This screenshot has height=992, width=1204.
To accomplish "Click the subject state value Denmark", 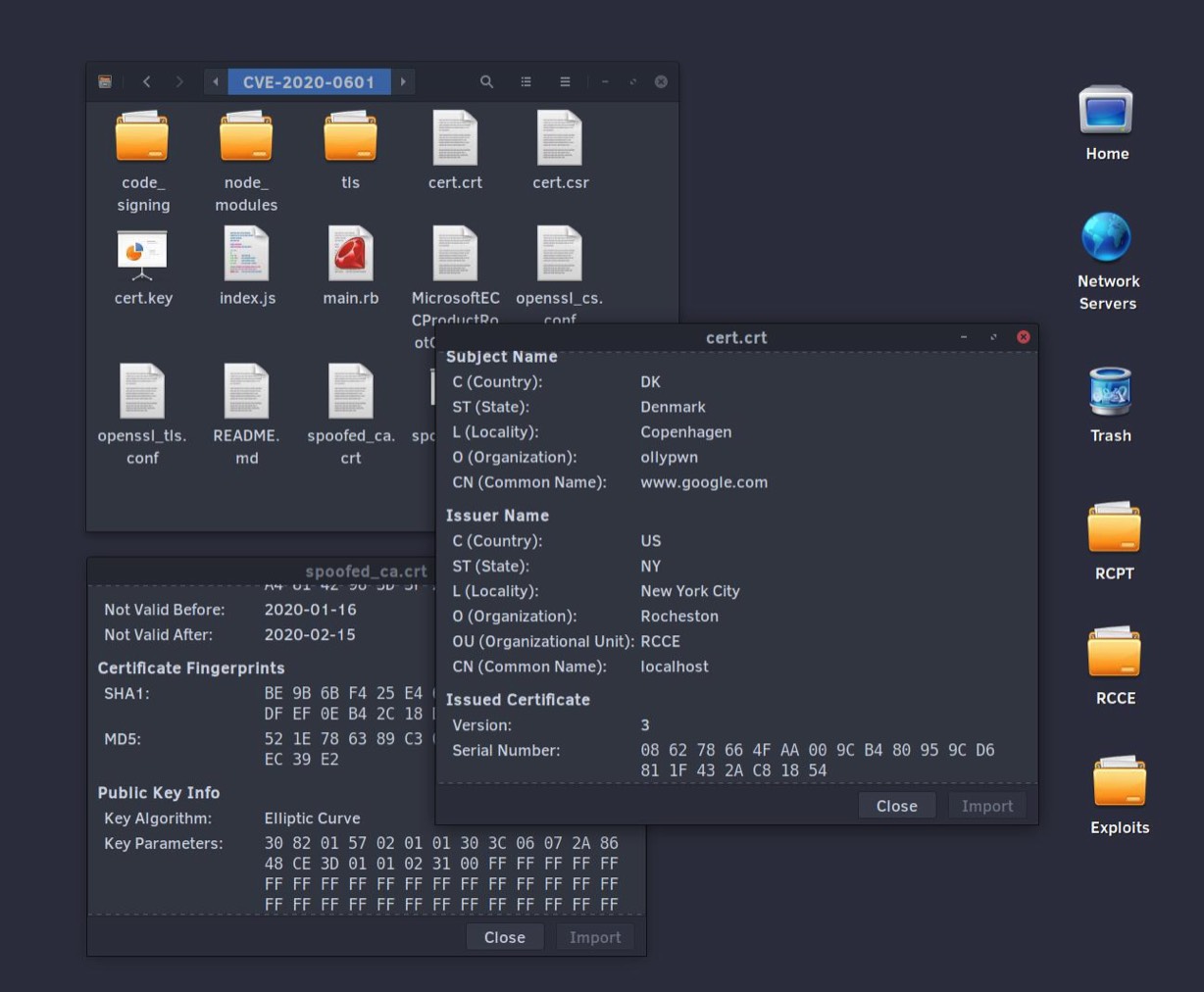I will tap(673, 407).
